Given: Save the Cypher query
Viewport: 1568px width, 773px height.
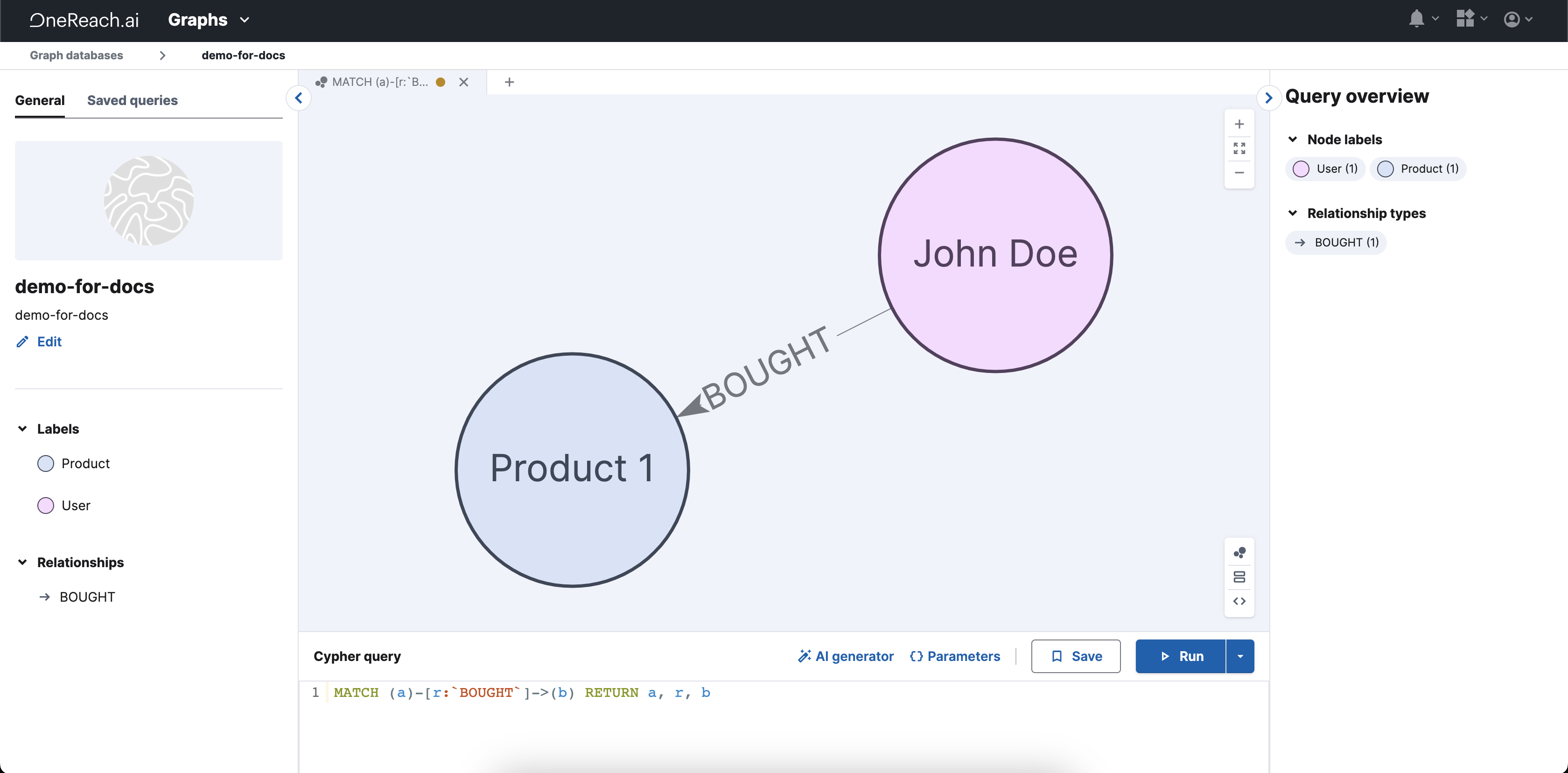Looking at the screenshot, I should click(1076, 656).
